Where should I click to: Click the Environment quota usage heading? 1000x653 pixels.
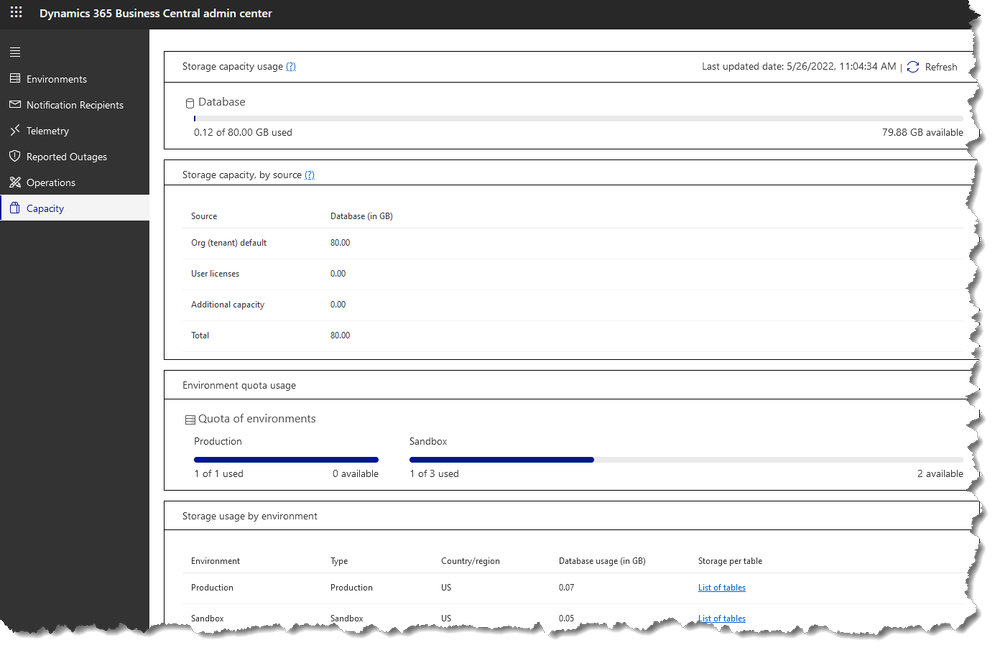click(239, 385)
